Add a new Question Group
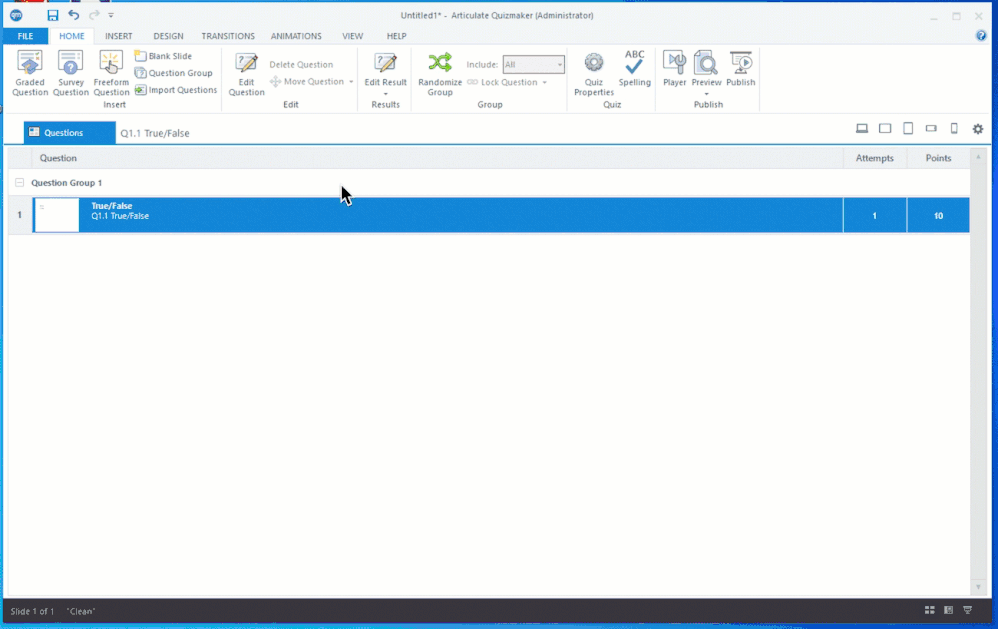This screenshot has width=998, height=629. click(173, 73)
